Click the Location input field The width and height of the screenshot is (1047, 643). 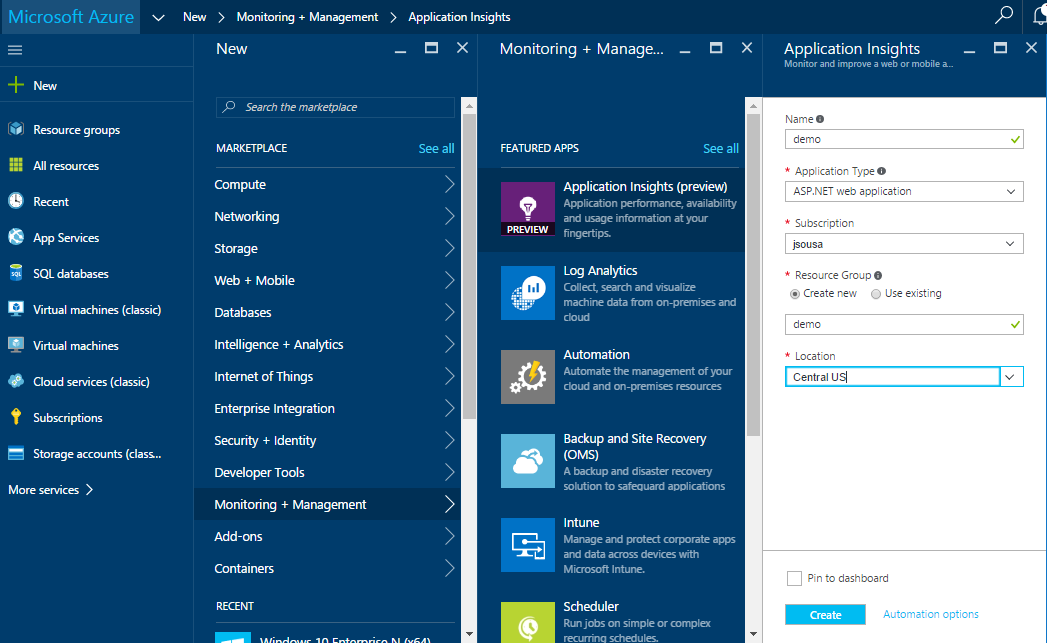pos(893,377)
